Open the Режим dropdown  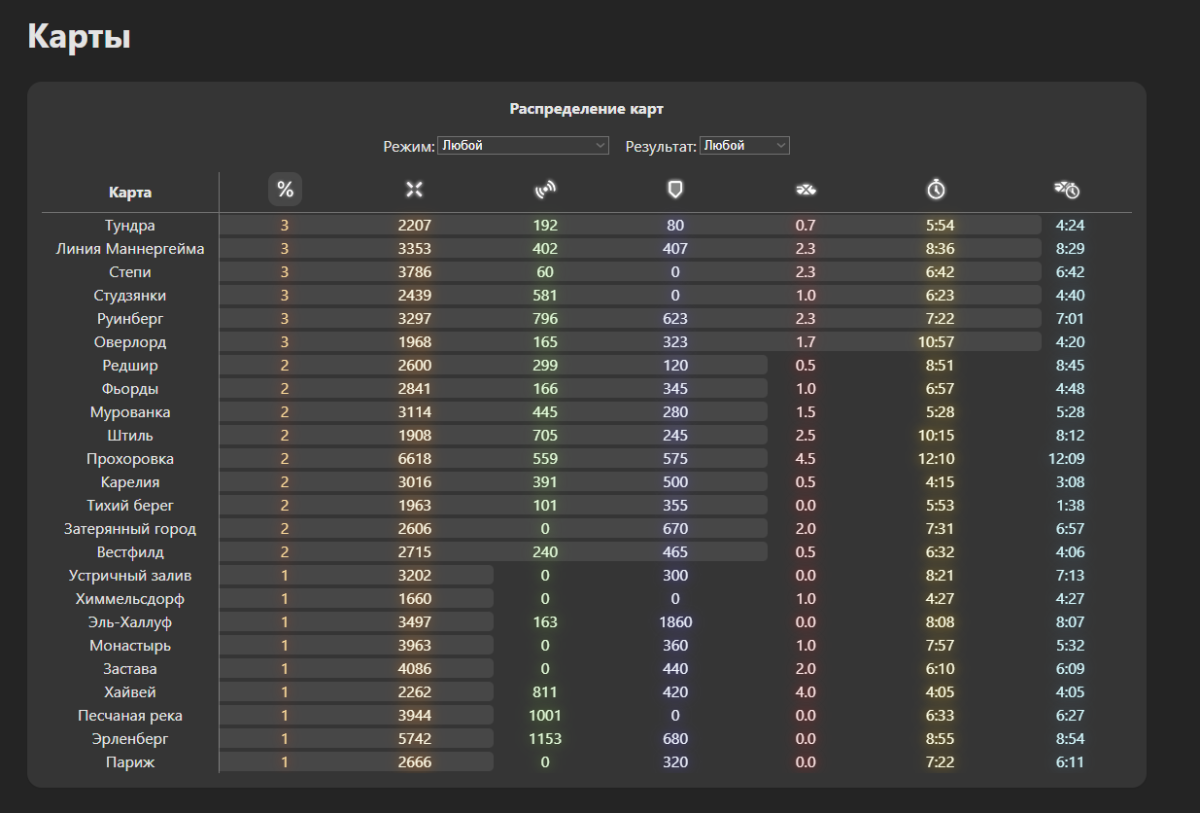[x=524, y=146]
